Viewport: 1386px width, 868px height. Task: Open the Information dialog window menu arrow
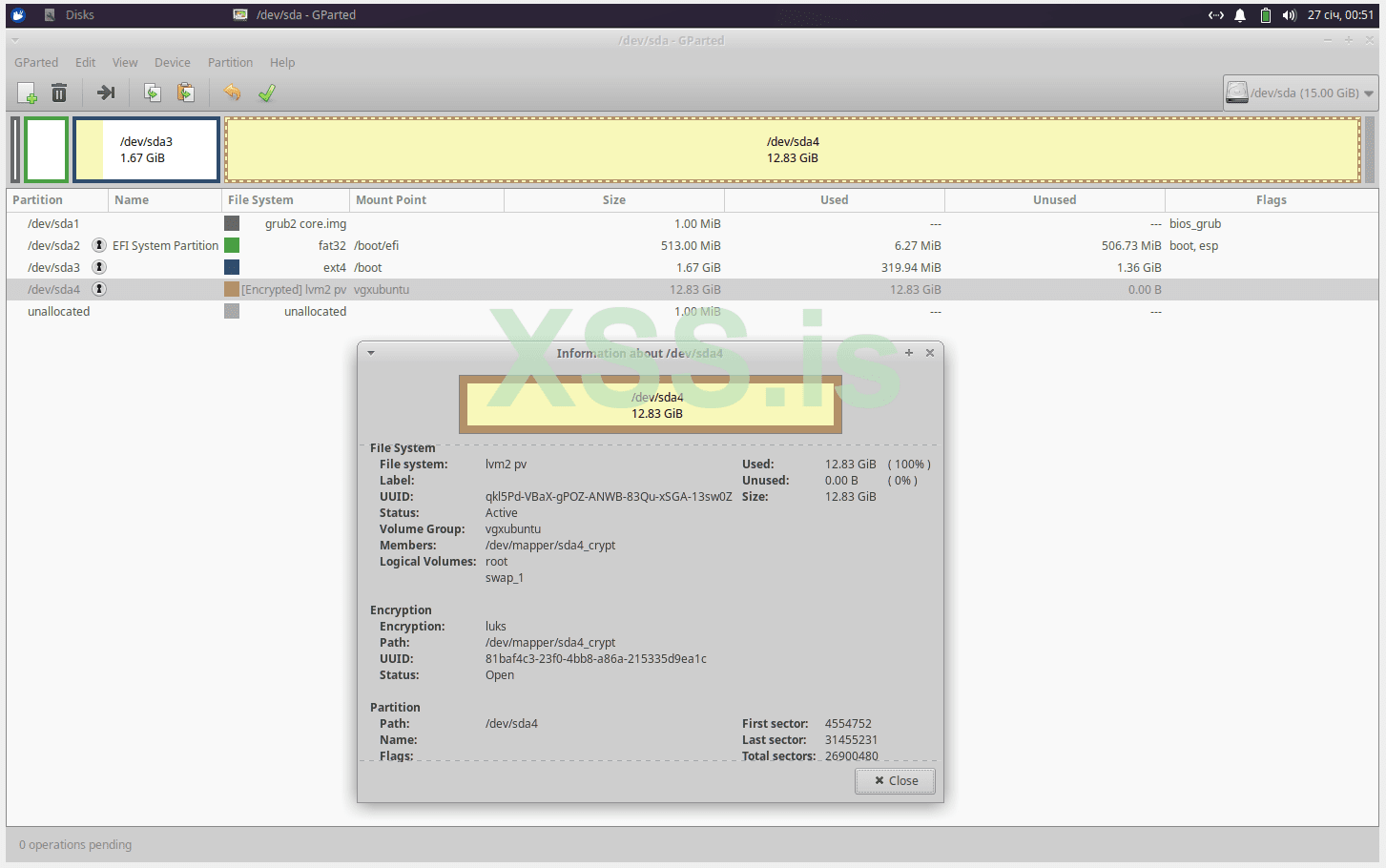click(371, 353)
